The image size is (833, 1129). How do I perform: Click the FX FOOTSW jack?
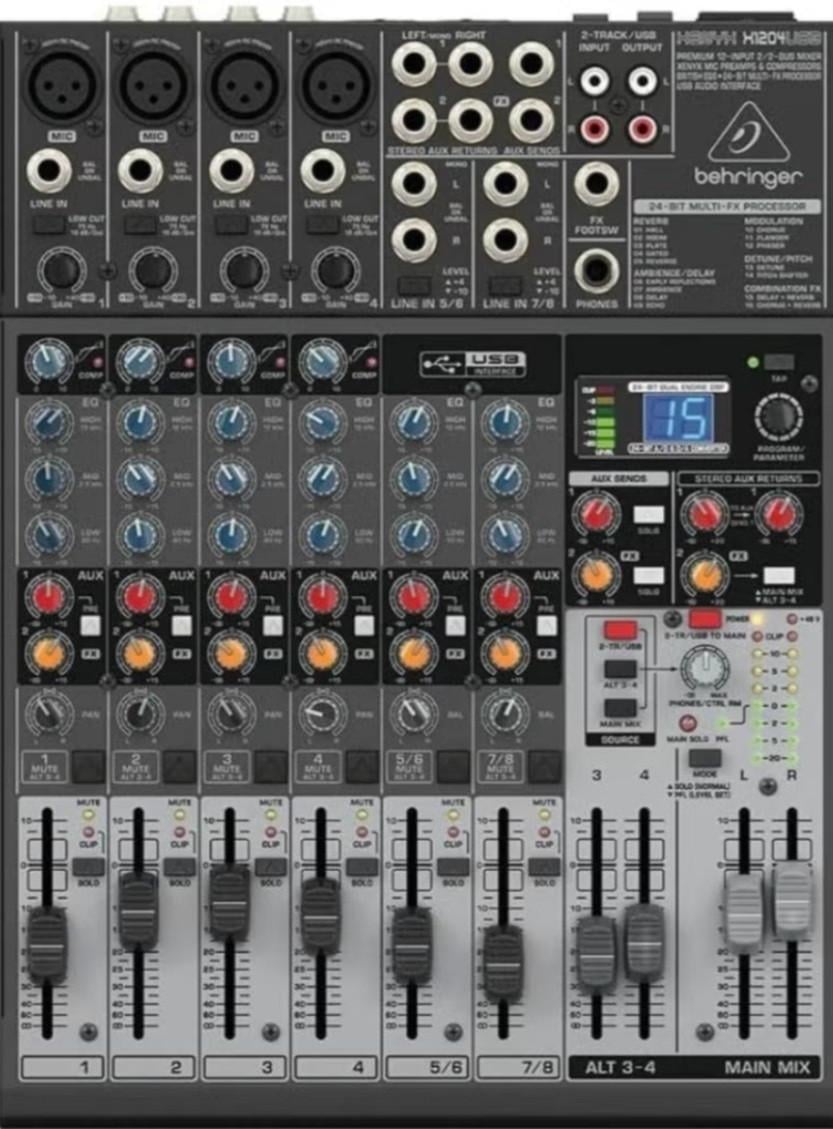coord(596,184)
